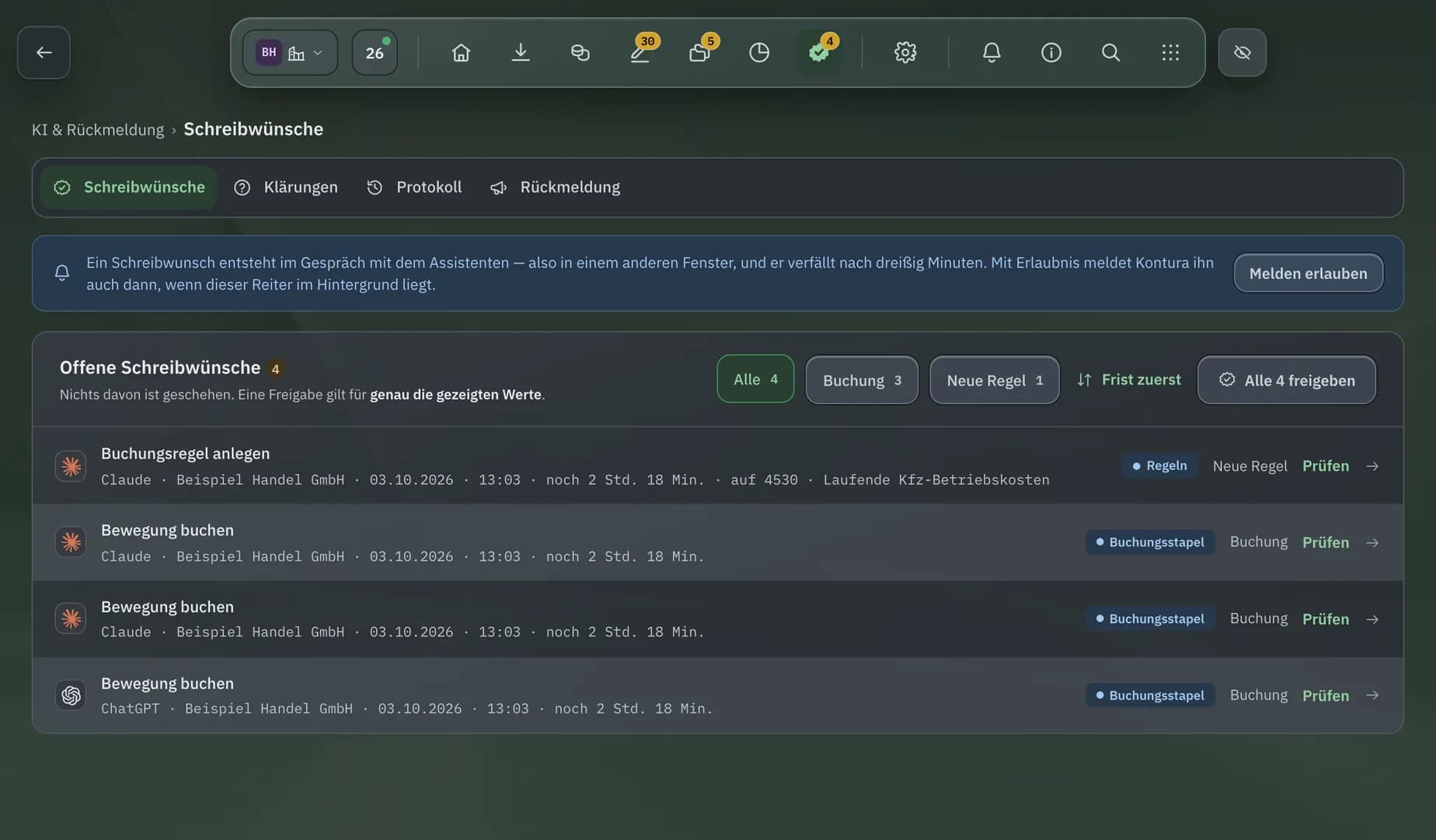1436x840 pixels.
Task: Click the 26 date button
Action: [375, 52]
